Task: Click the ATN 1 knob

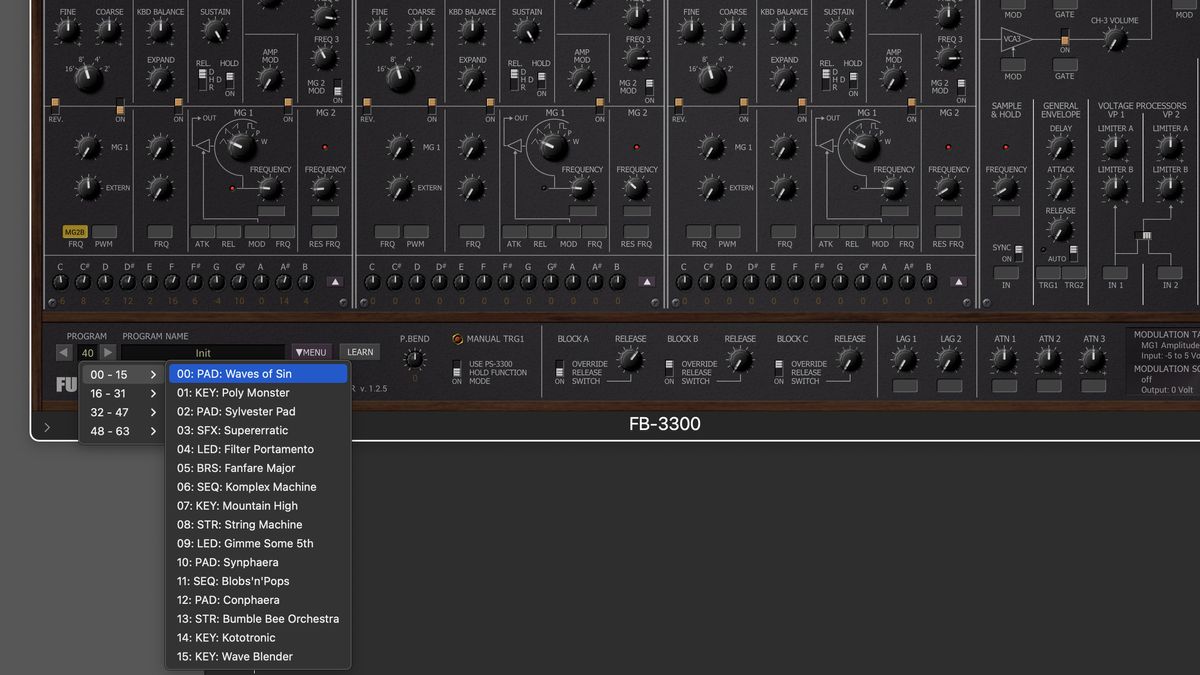Action: (1005, 361)
